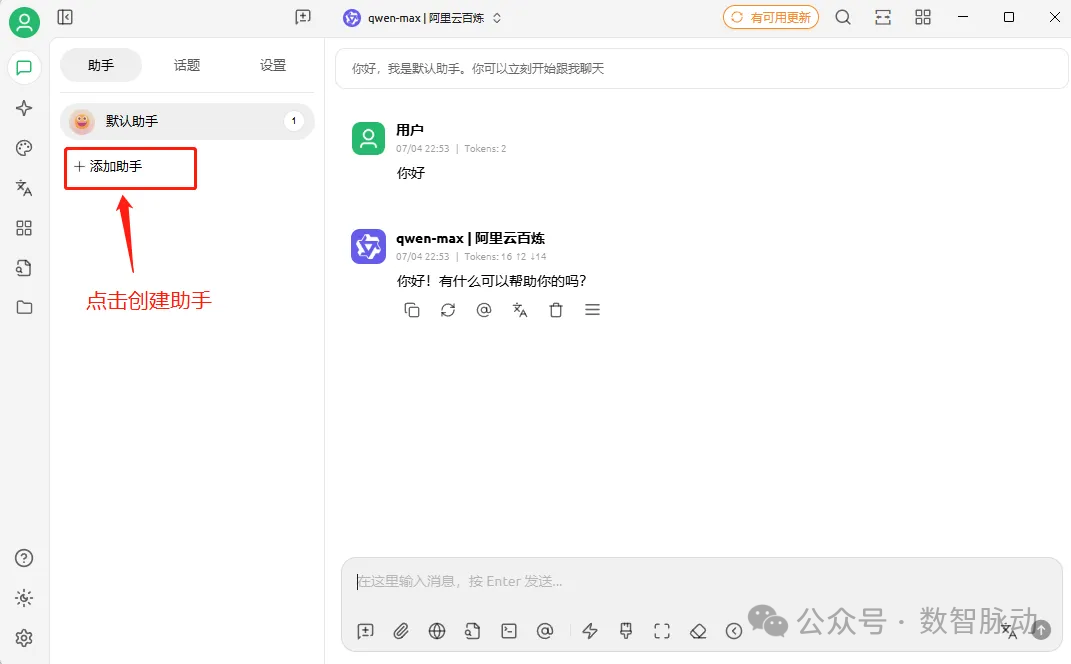Image resolution: width=1071 pixels, height=664 pixels.
Task: Select knowledge base in input toolbar
Action: point(473,631)
